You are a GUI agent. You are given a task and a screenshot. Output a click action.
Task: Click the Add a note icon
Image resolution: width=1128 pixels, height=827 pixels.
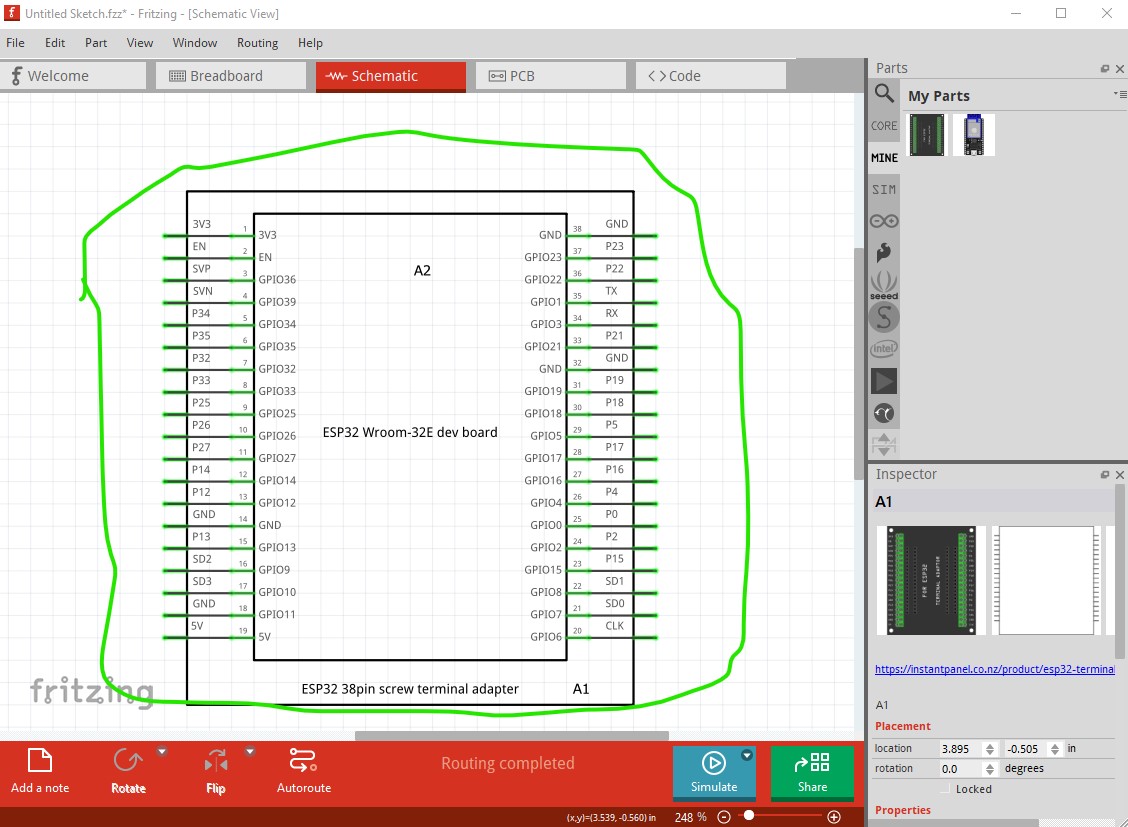coord(40,761)
